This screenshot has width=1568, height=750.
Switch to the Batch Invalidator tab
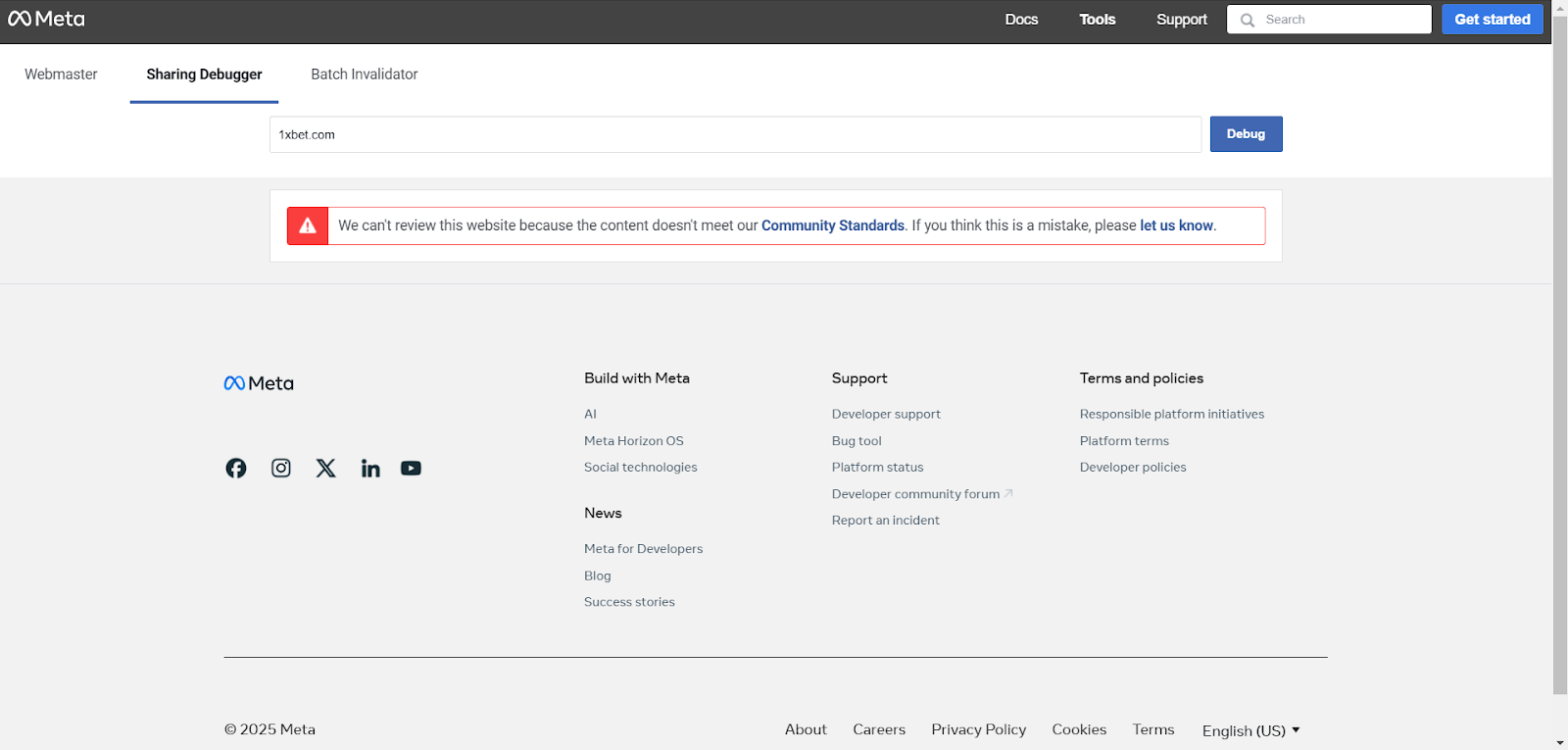(365, 75)
